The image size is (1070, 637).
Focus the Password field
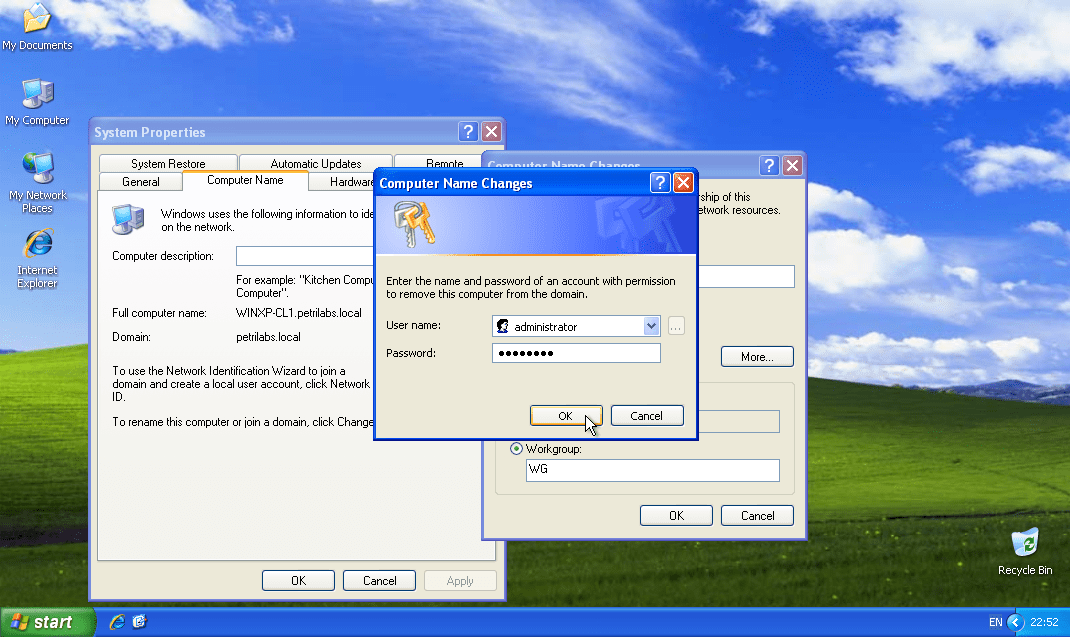pyautogui.click(x=576, y=353)
